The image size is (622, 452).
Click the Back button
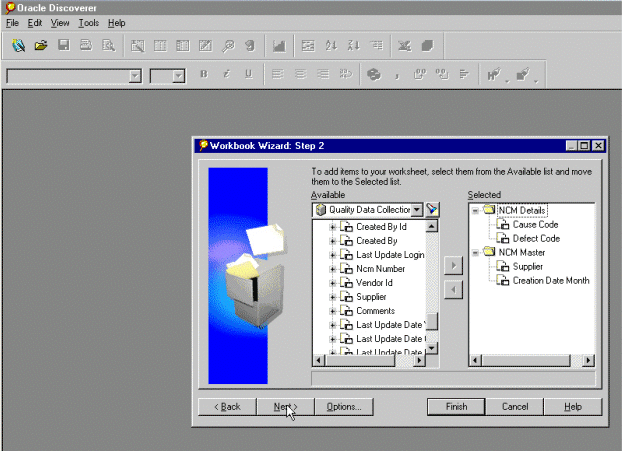[227, 407]
